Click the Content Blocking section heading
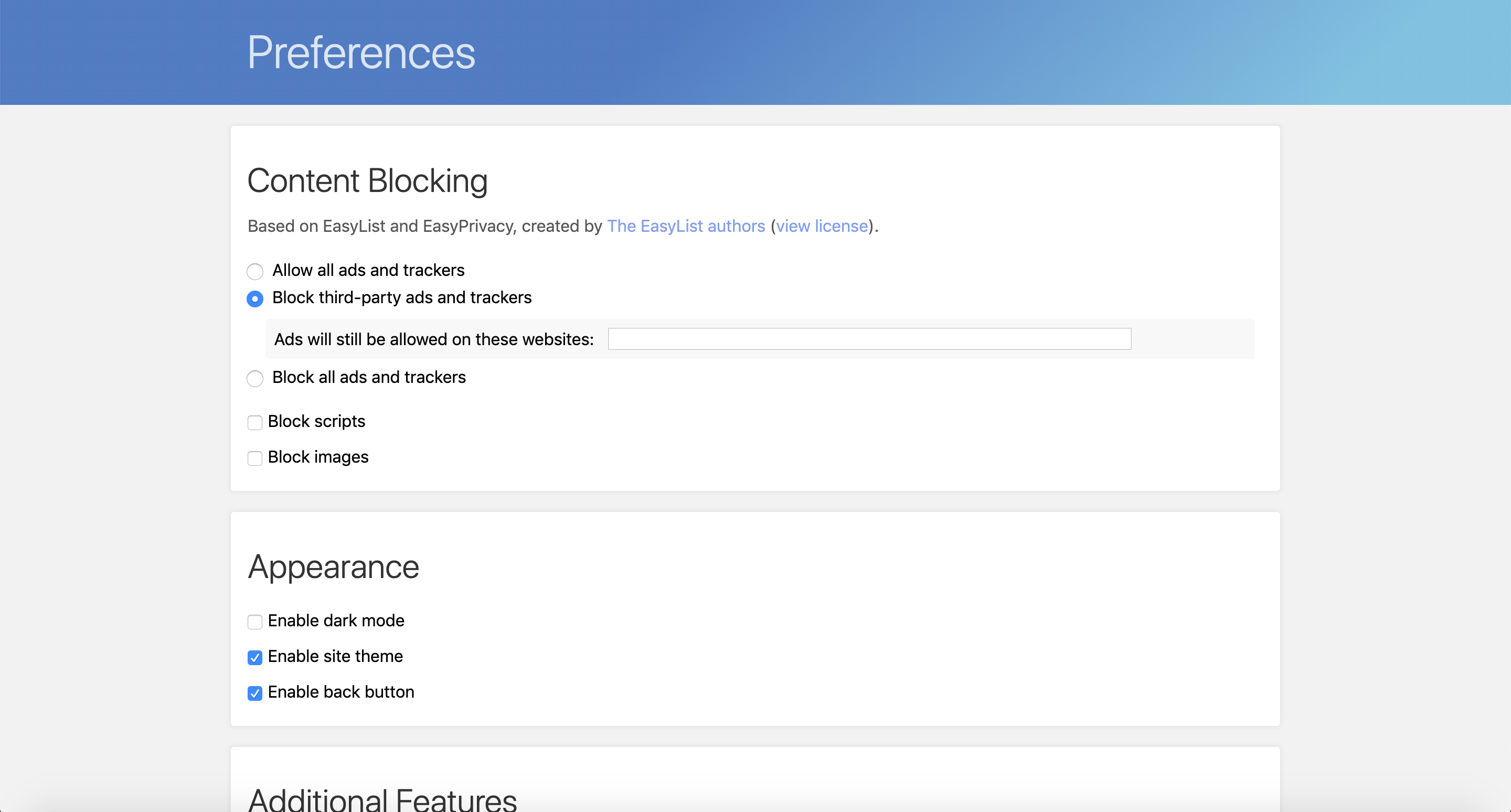 click(368, 180)
